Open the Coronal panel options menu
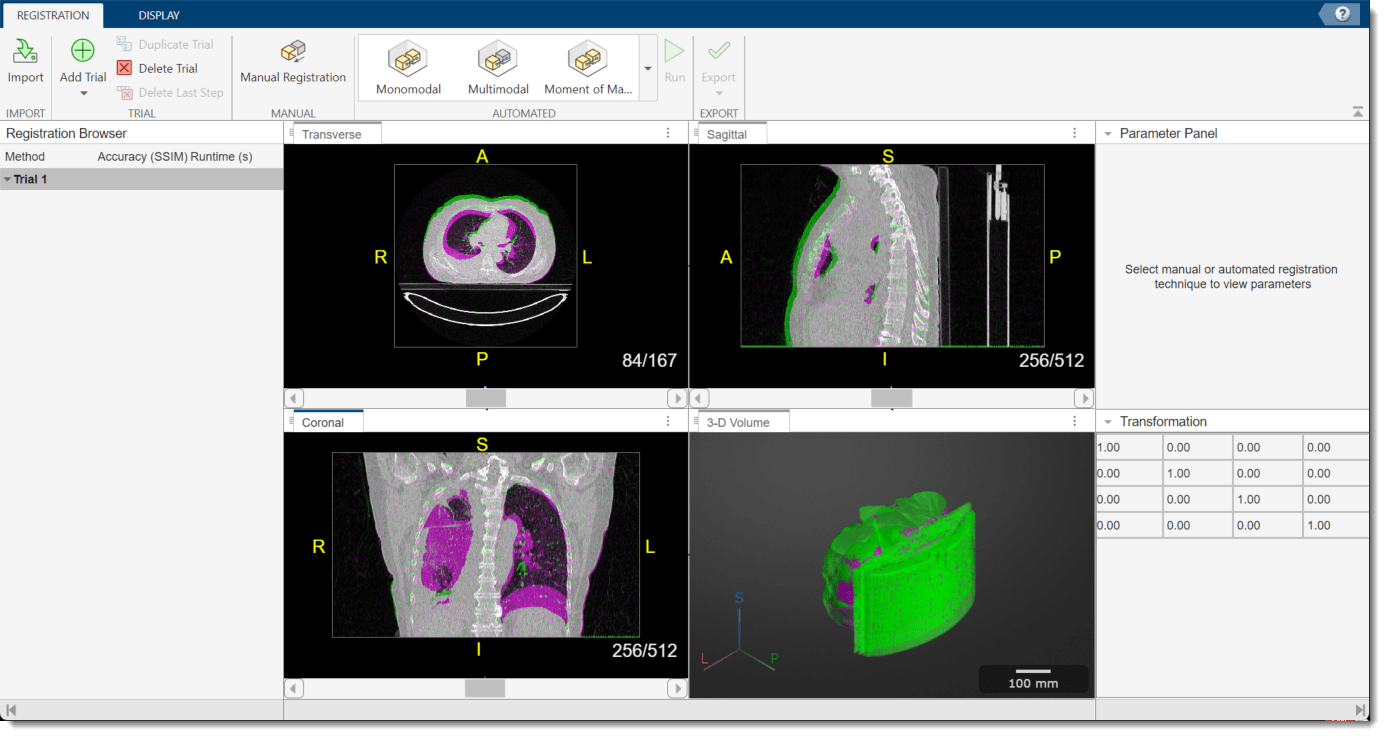This screenshot has width=1385, height=736. click(x=669, y=421)
